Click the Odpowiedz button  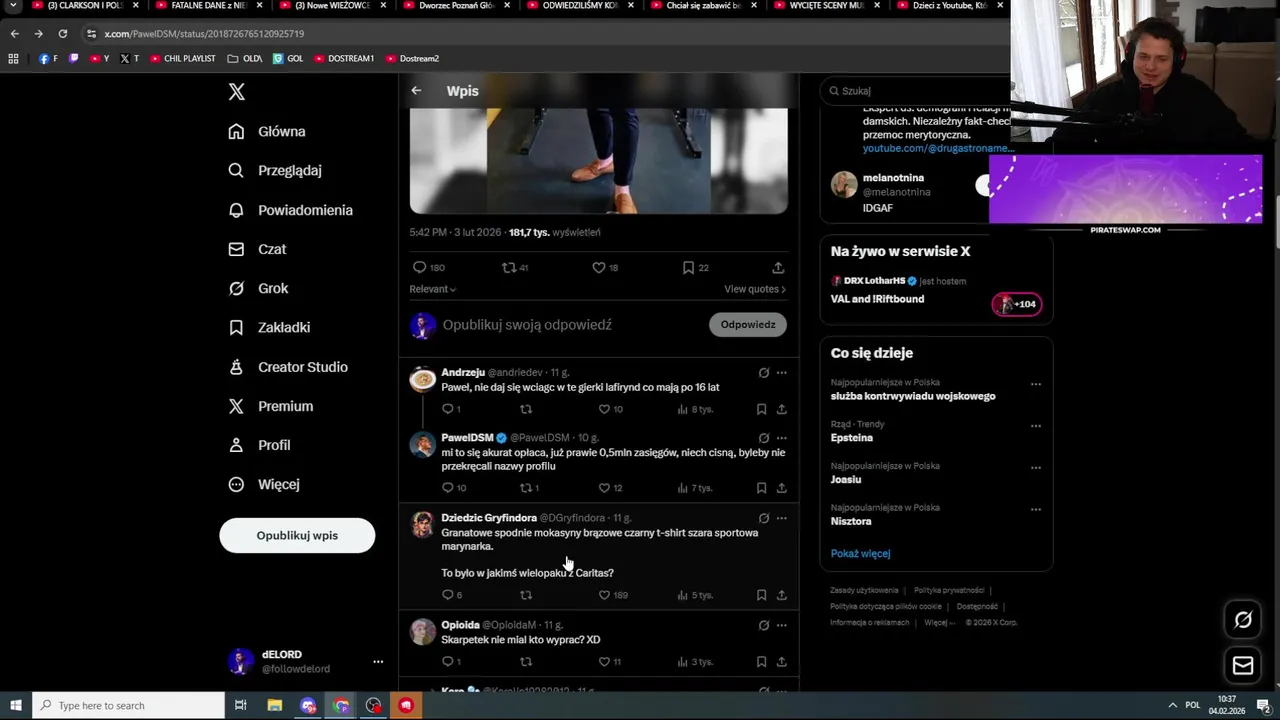748,324
